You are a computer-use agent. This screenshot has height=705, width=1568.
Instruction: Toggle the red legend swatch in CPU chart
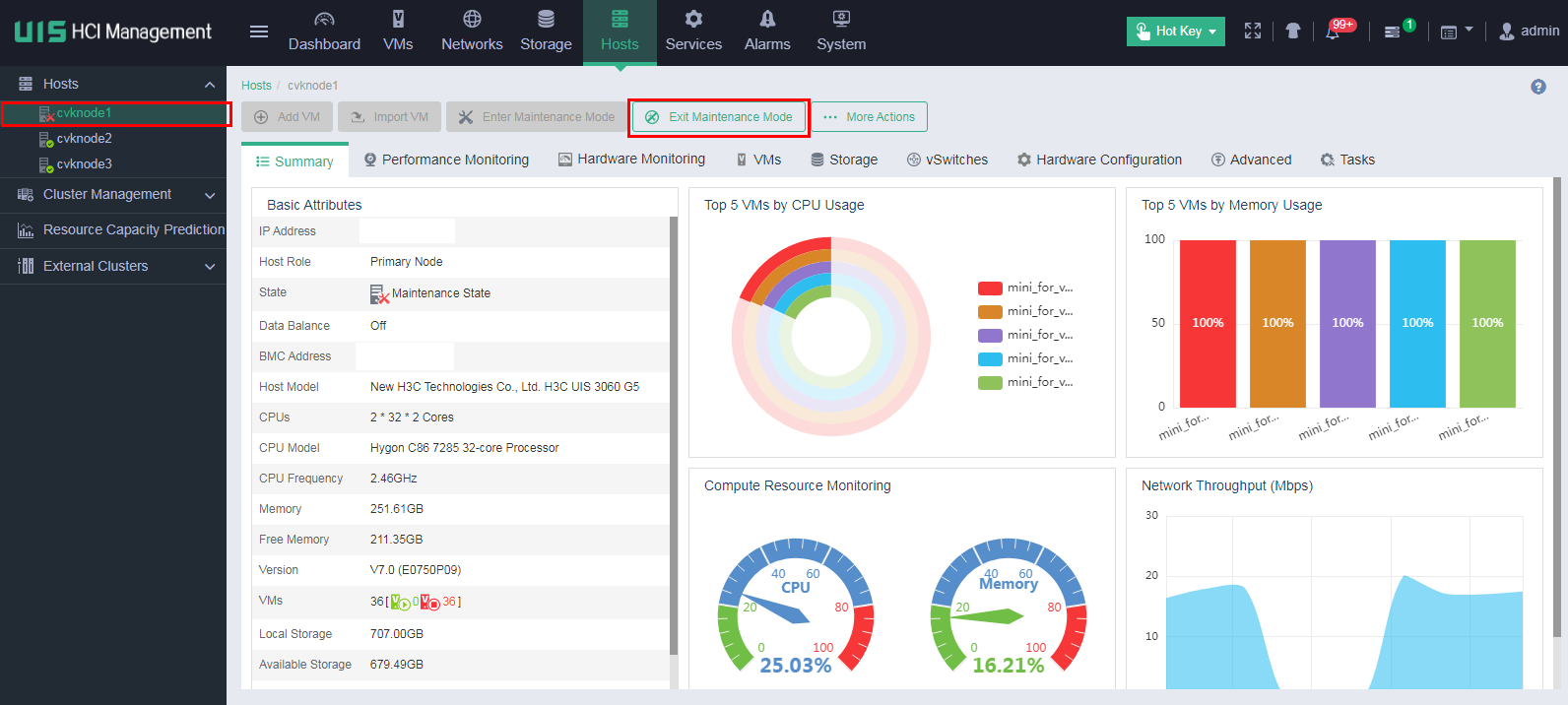990,288
